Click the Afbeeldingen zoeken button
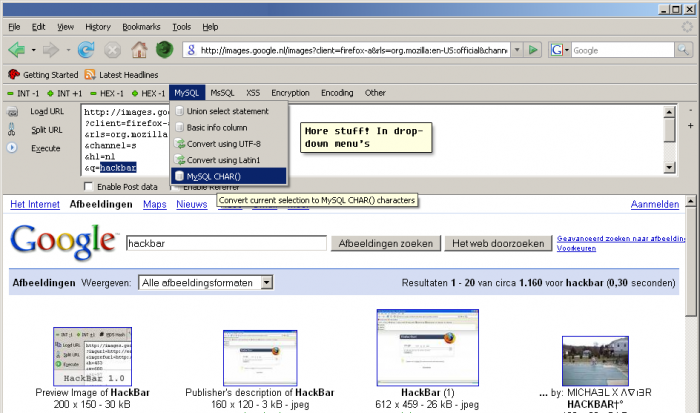This screenshot has width=700, height=413. 386,243
